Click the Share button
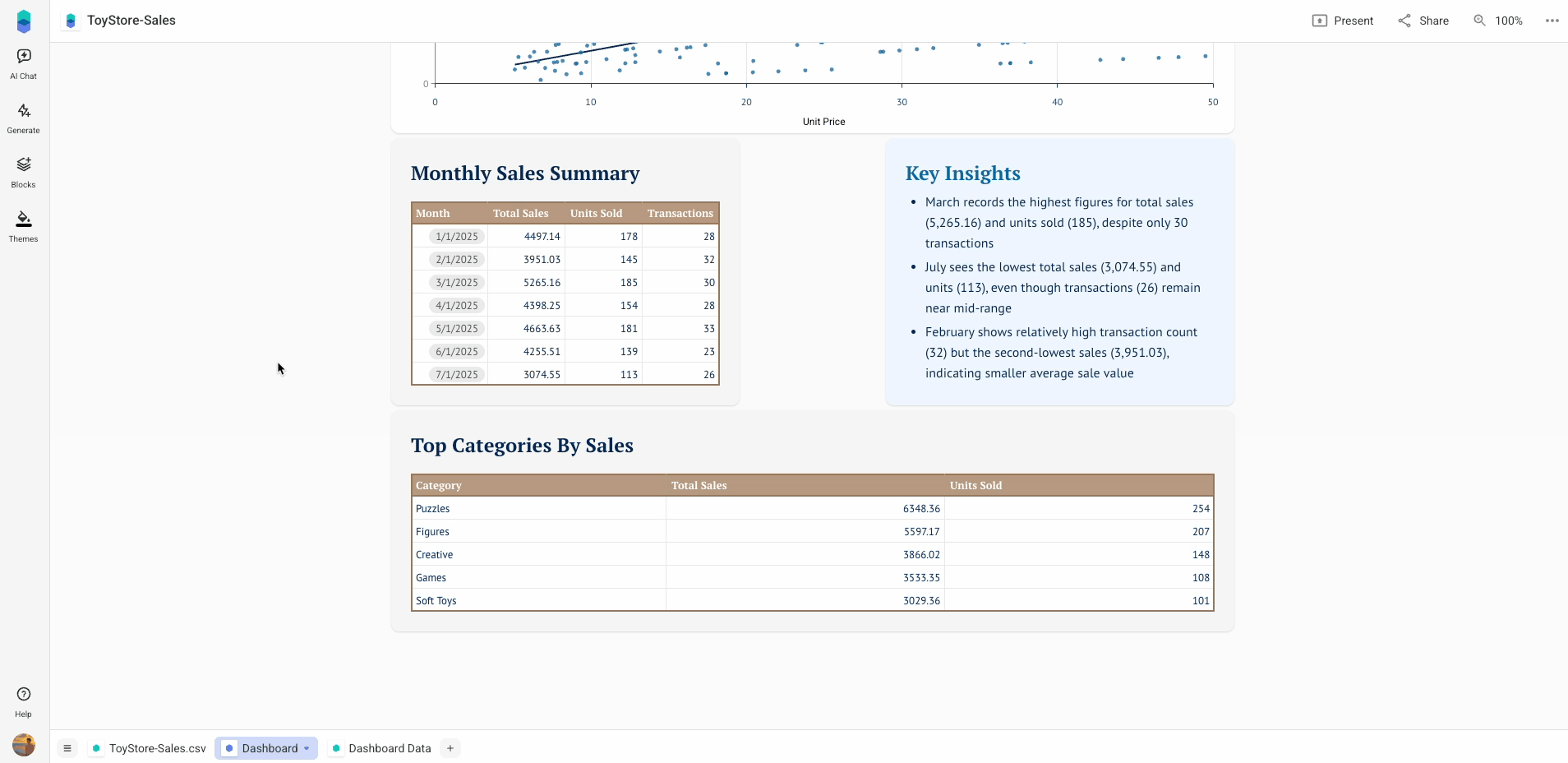This screenshot has height=763, width=1568. click(1423, 21)
